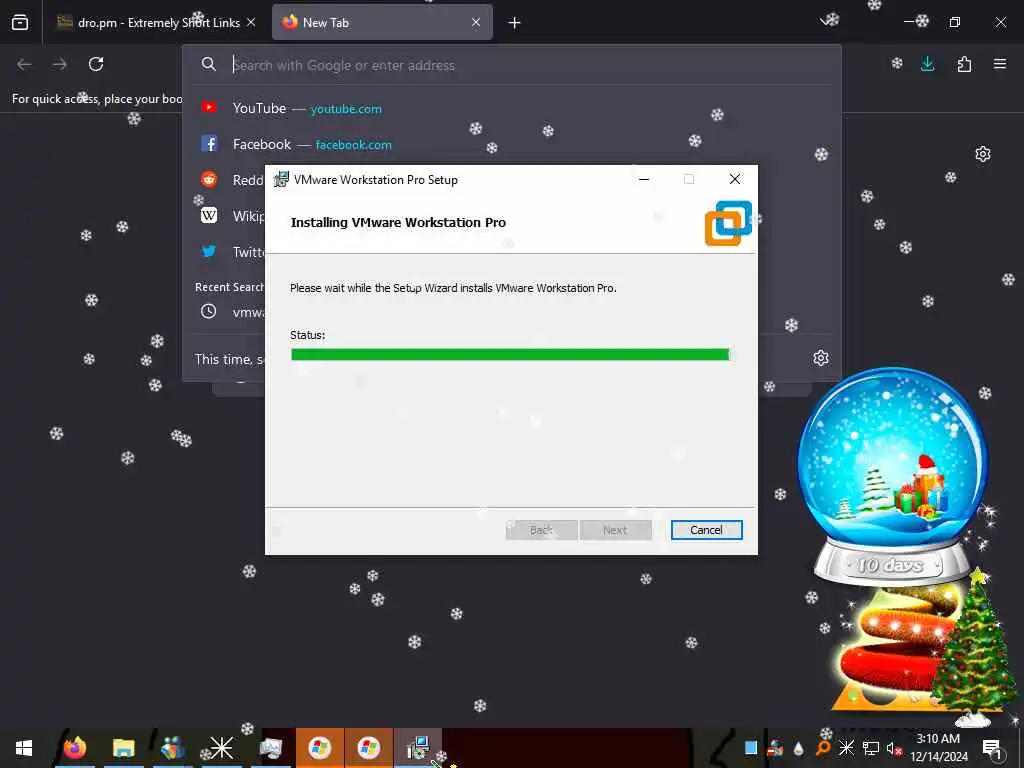Click Cancel in VMware setup dialog
The width and height of the screenshot is (1024, 768).
706,530
